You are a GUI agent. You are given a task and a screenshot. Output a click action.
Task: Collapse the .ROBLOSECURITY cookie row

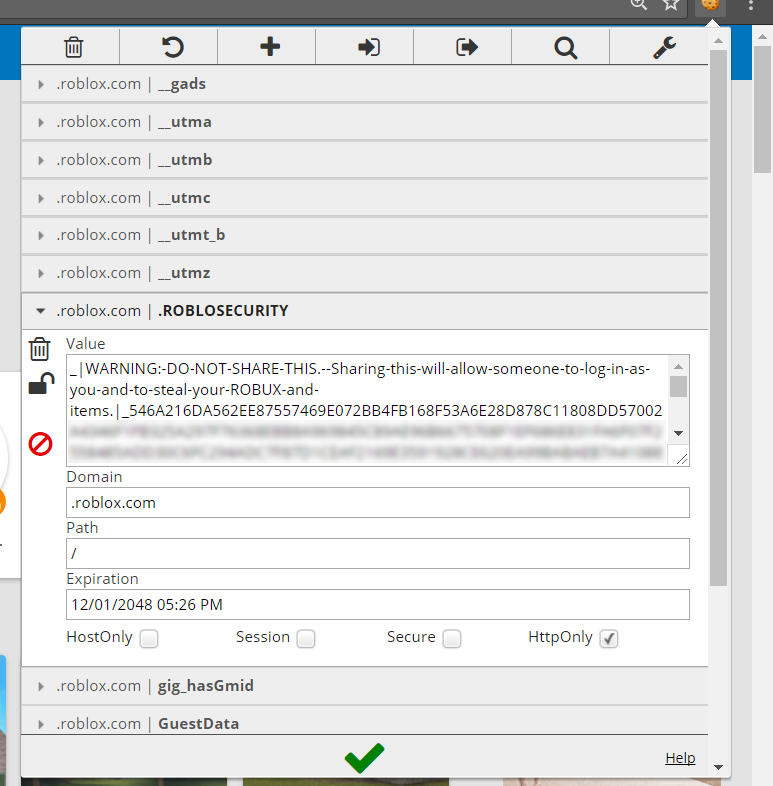coord(364,311)
